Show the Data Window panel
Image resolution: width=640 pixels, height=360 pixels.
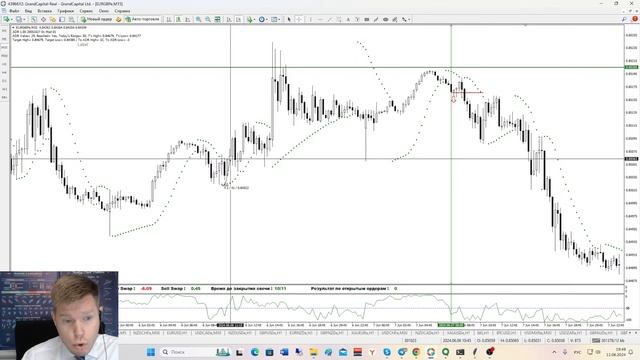(43, 19)
